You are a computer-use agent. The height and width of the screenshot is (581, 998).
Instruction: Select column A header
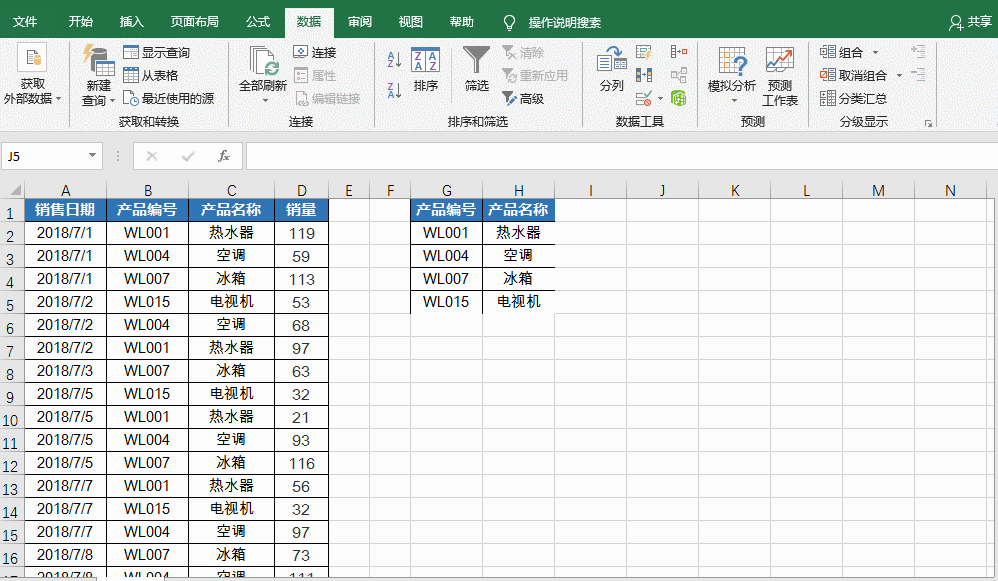click(66, 190)
